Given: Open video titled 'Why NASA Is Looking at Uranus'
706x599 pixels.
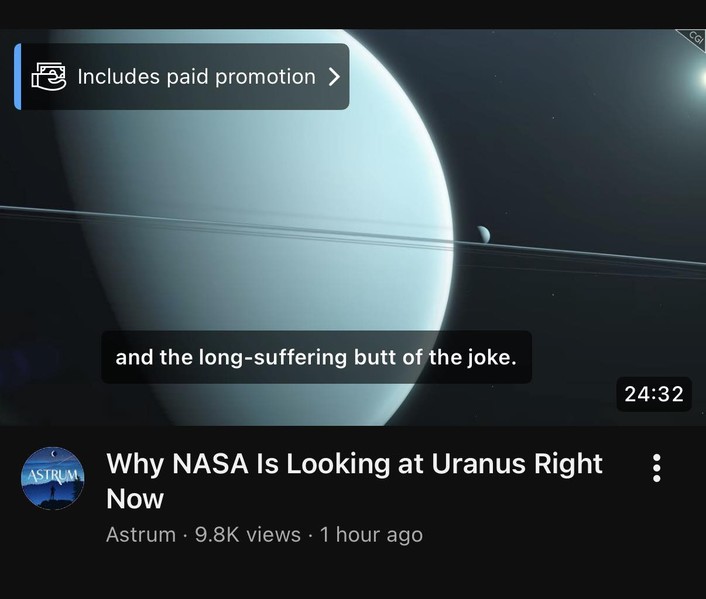Looking at the screenshot, I should tap(354, 481).
